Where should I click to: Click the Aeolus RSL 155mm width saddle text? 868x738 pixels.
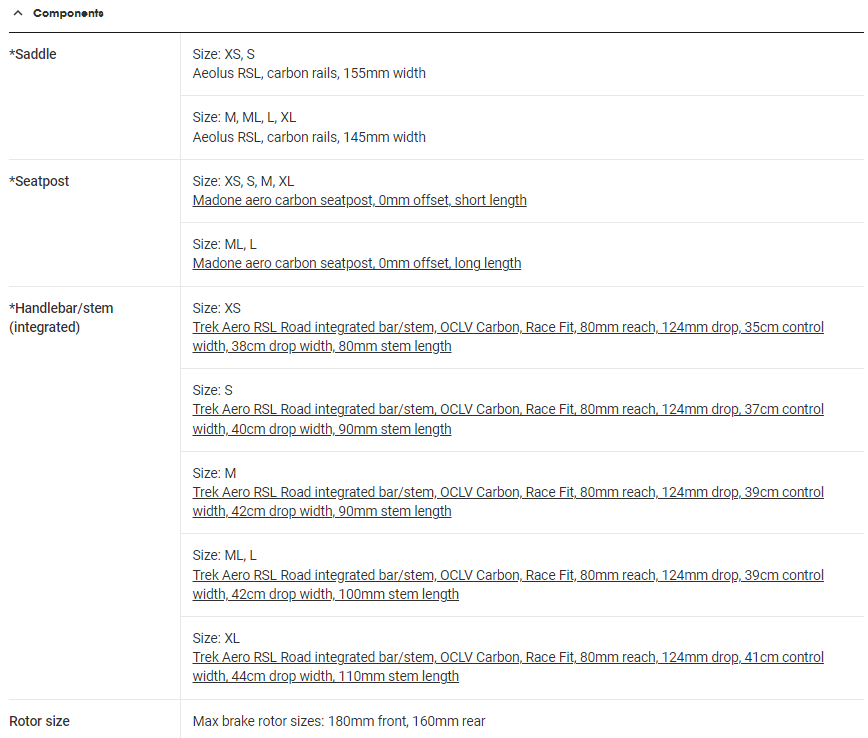[309, 73]
